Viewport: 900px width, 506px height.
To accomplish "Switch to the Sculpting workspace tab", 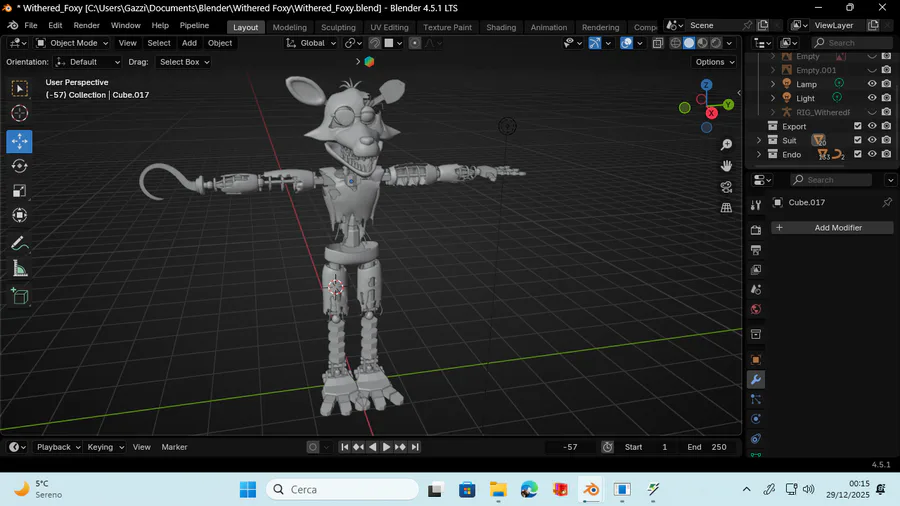I will click(x=338, y=27).
